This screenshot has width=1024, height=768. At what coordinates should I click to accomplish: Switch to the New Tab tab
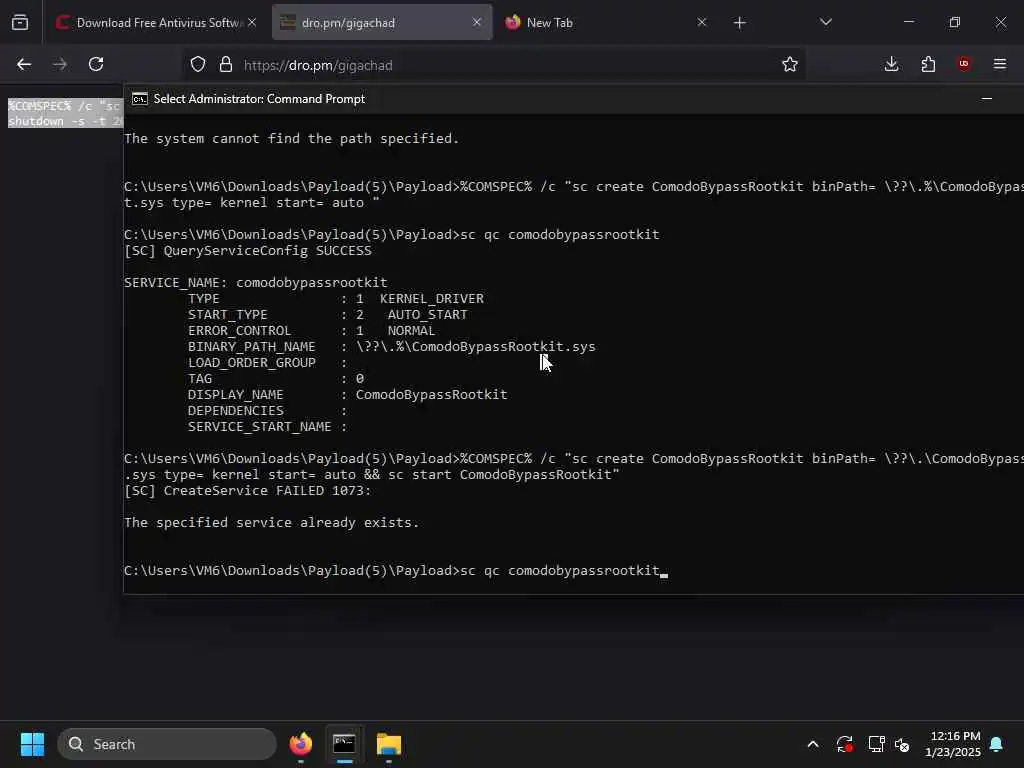604,23
